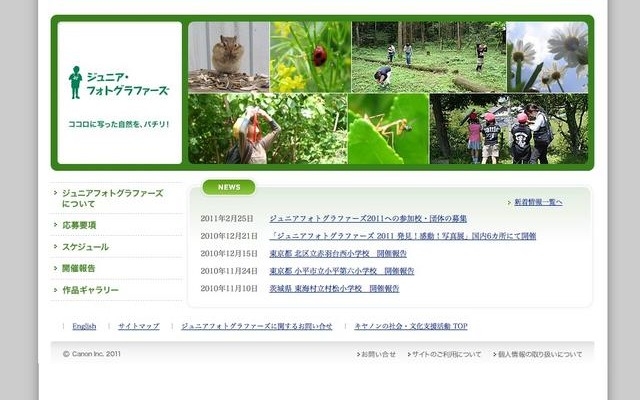Click the 2011年2月25日 date text

[227, 218]
